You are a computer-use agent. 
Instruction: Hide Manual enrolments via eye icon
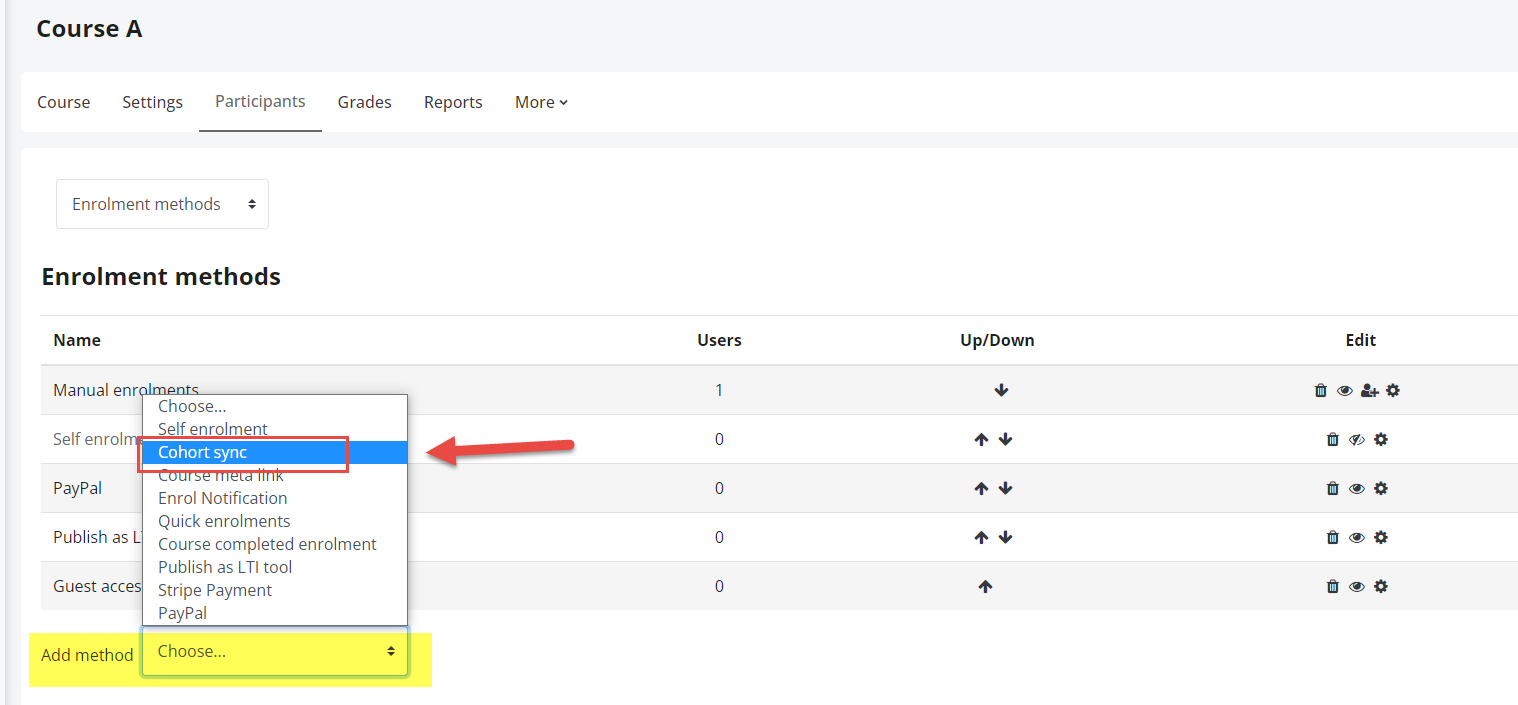point(1345,391)
